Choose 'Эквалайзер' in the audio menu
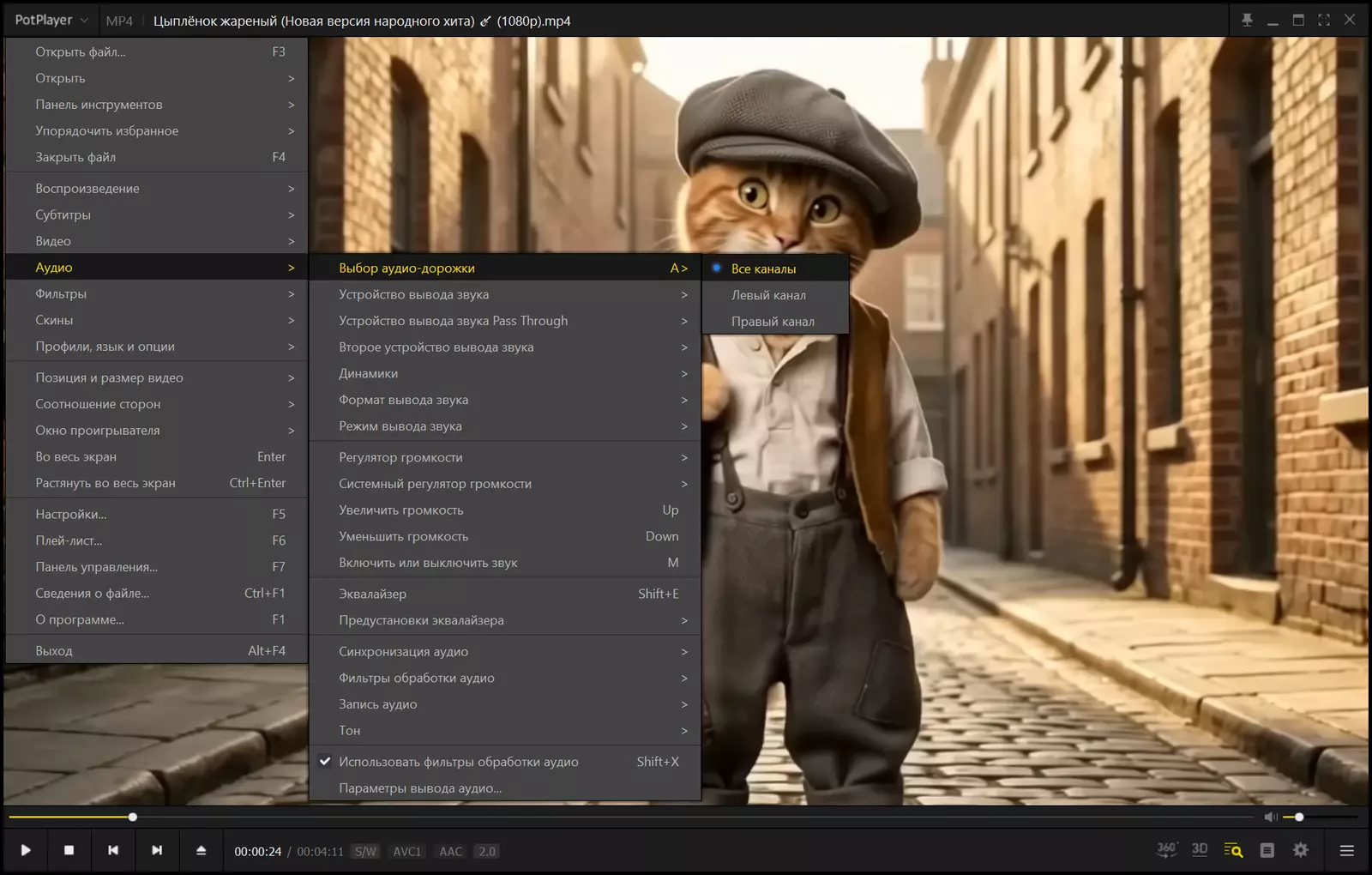The width and height of the screenshot is (1372, 875). click(505, 594)
